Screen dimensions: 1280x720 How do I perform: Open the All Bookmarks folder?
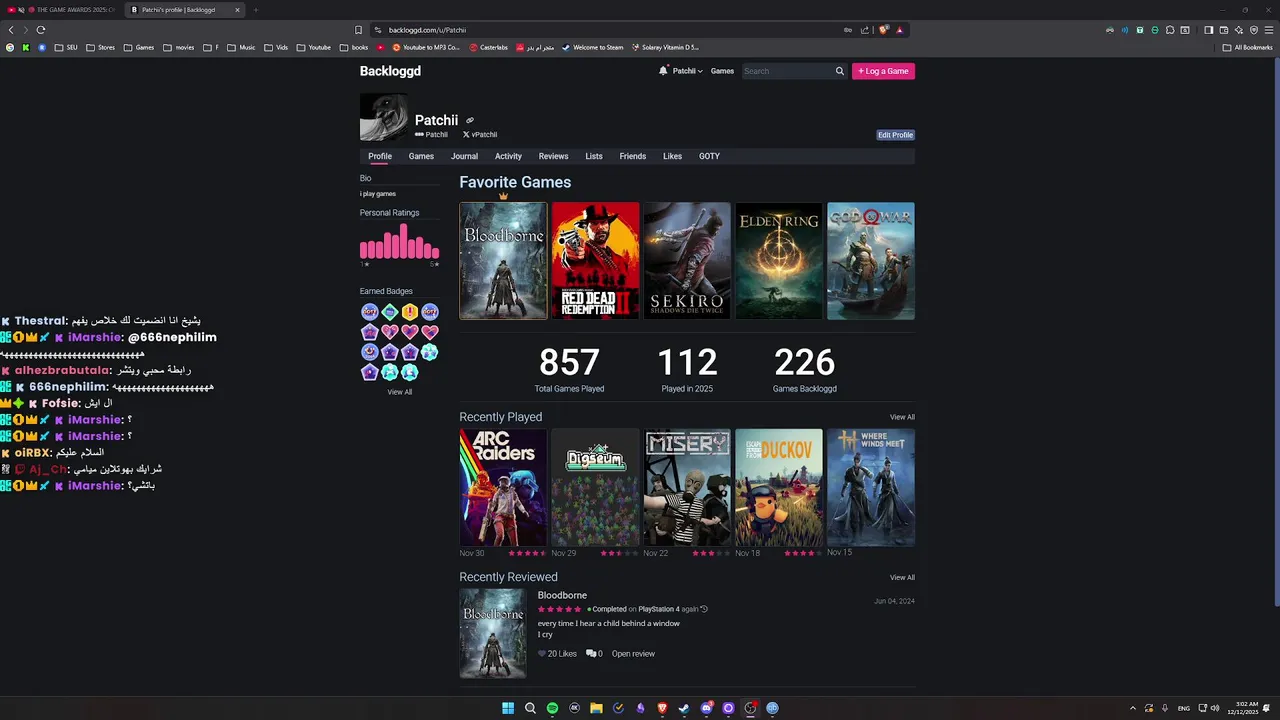click(x=1248, y=47)
